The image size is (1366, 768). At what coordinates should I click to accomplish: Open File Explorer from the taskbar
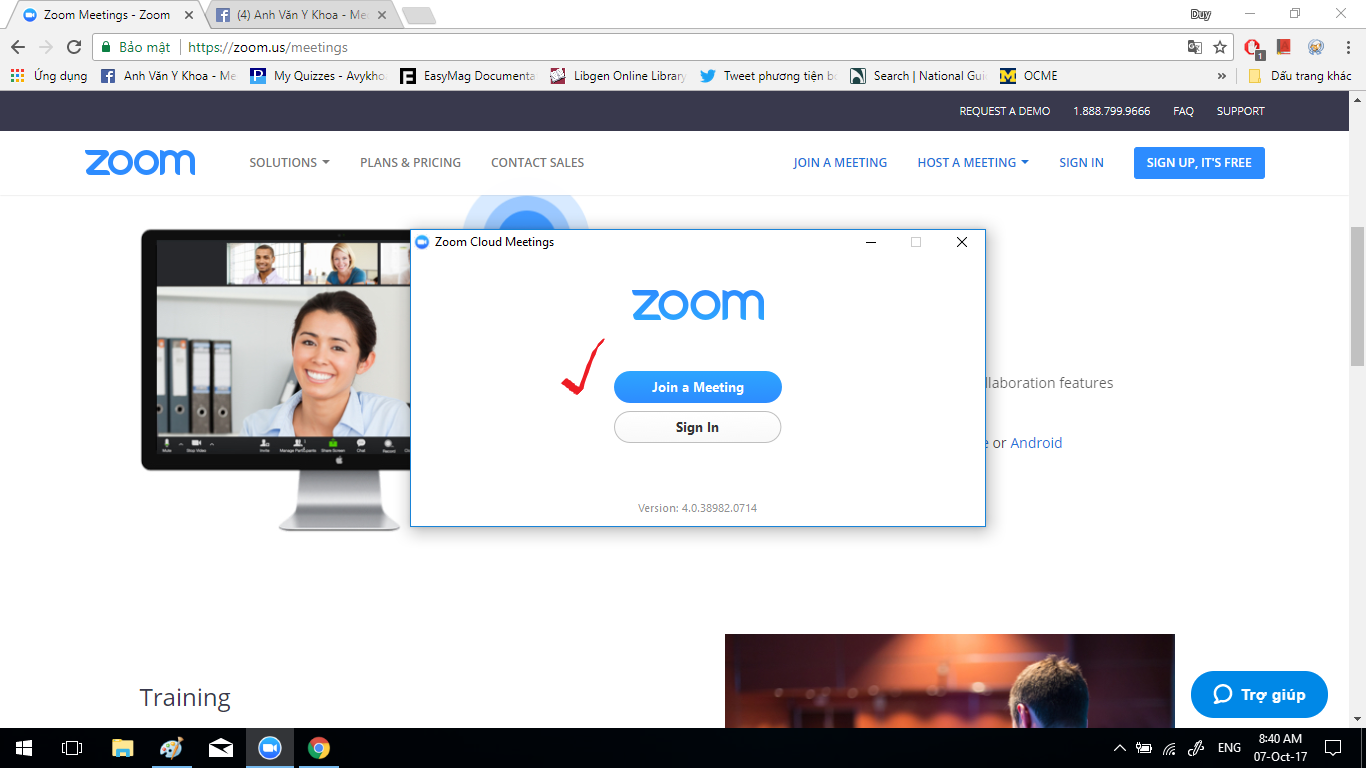tap(122, 748)
